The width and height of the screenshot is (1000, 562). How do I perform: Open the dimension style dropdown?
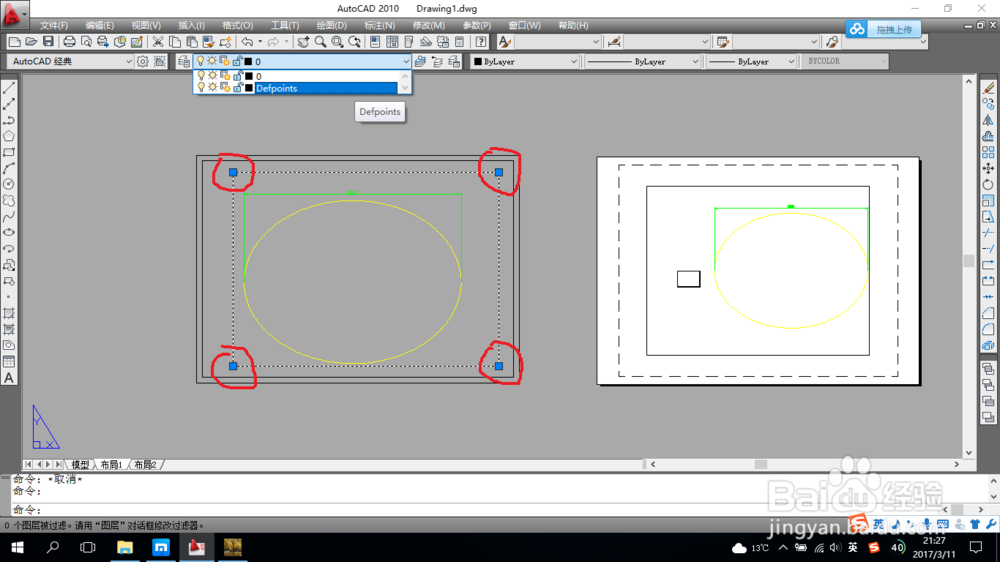[x=705, y=42]
